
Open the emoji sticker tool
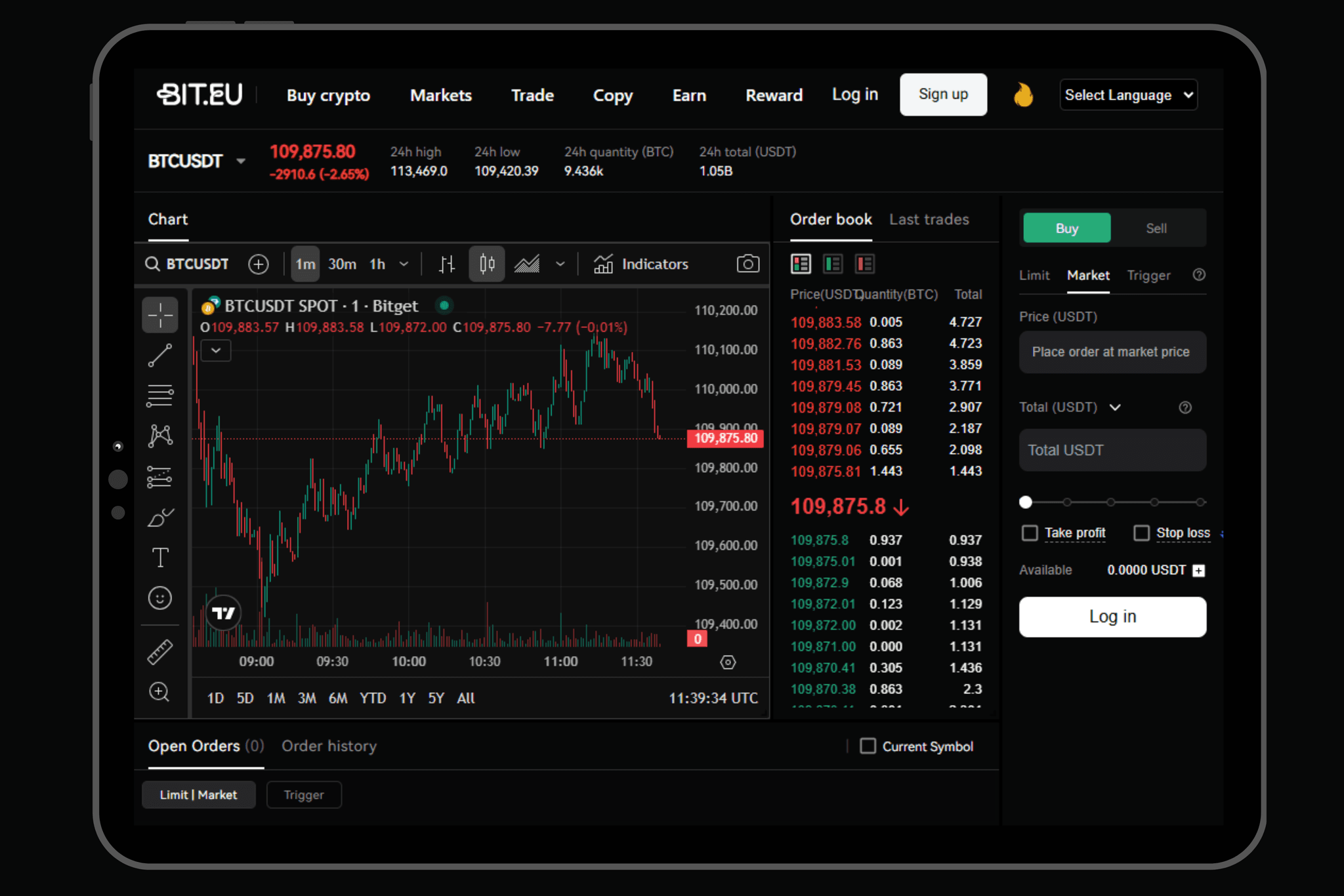click(160, 598)
